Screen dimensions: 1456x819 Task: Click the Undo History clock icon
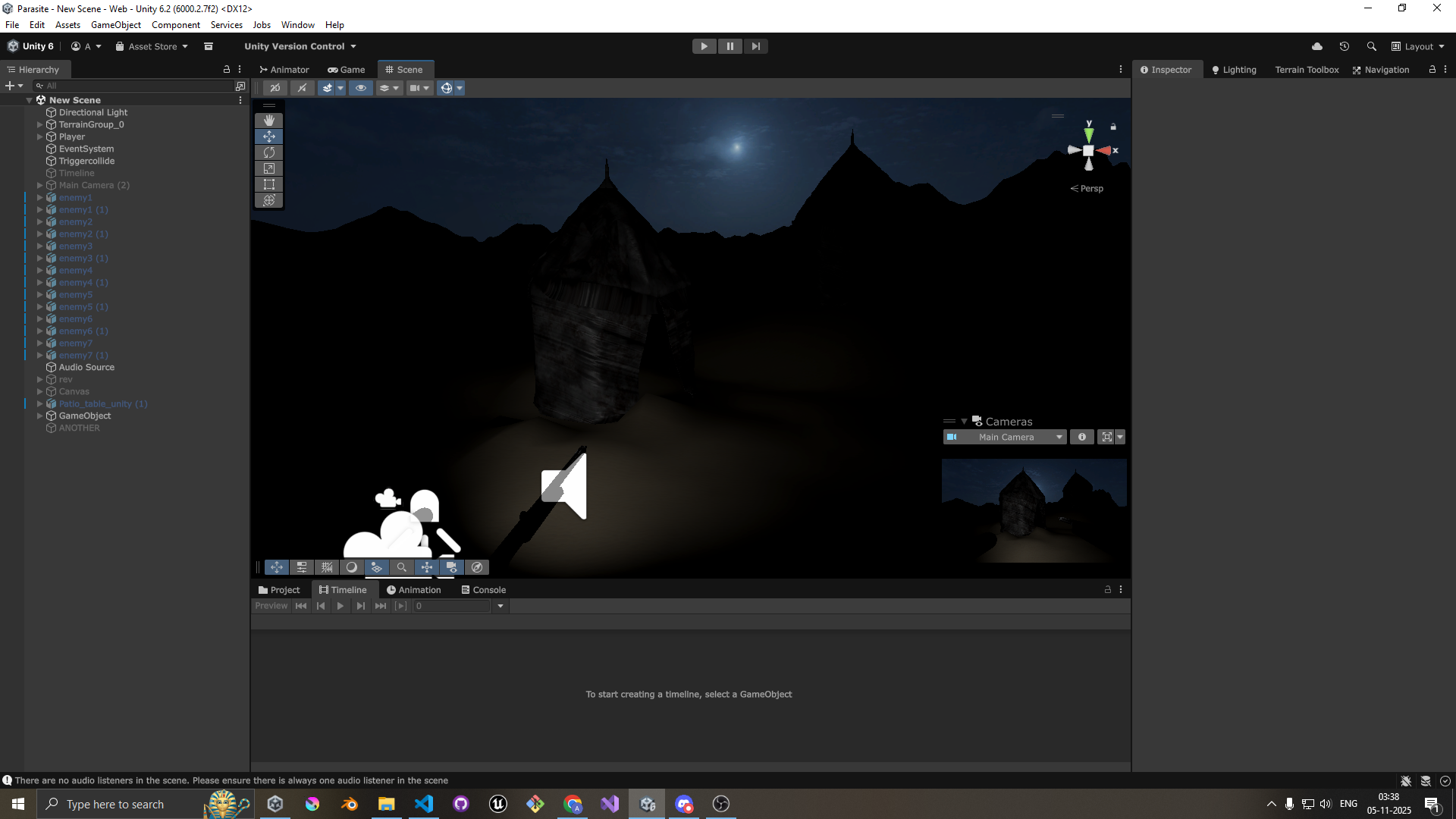tap(1344, 46)
